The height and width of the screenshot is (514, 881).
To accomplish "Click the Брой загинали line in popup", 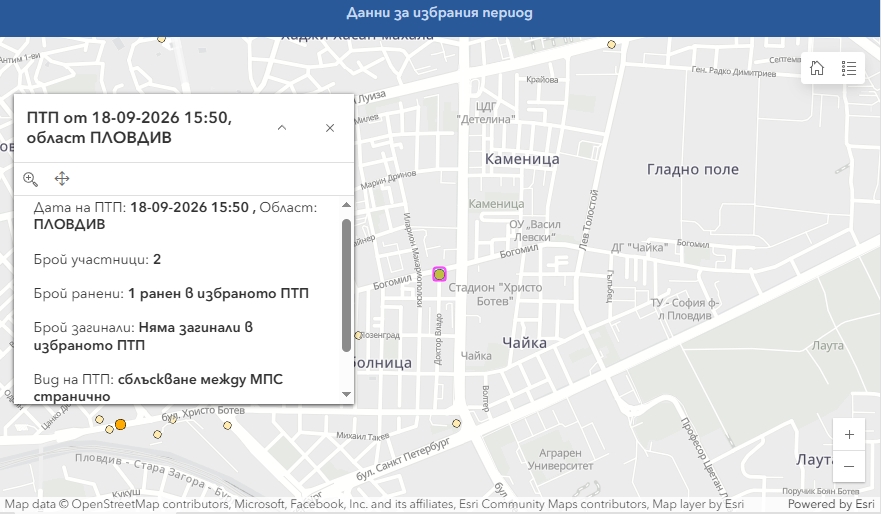I will click(143, 336).
